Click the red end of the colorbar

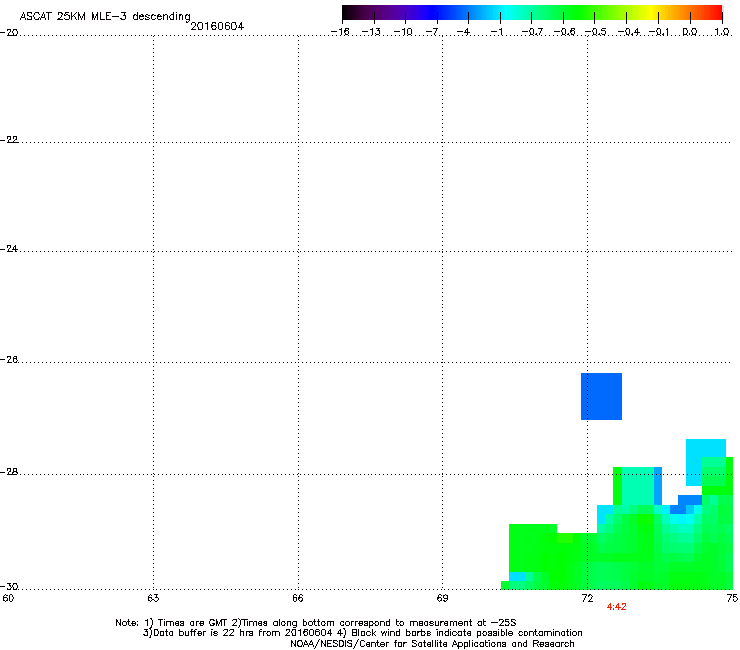[x=713, y=12]
